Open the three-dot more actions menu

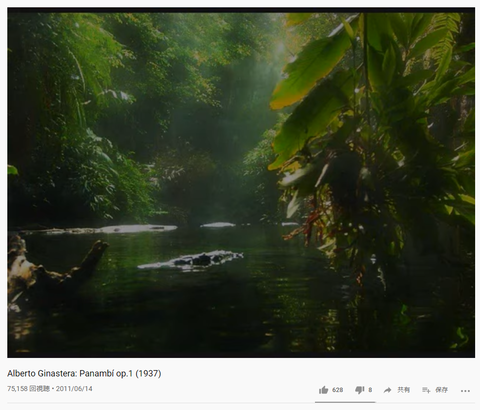[x=465, y=391]
